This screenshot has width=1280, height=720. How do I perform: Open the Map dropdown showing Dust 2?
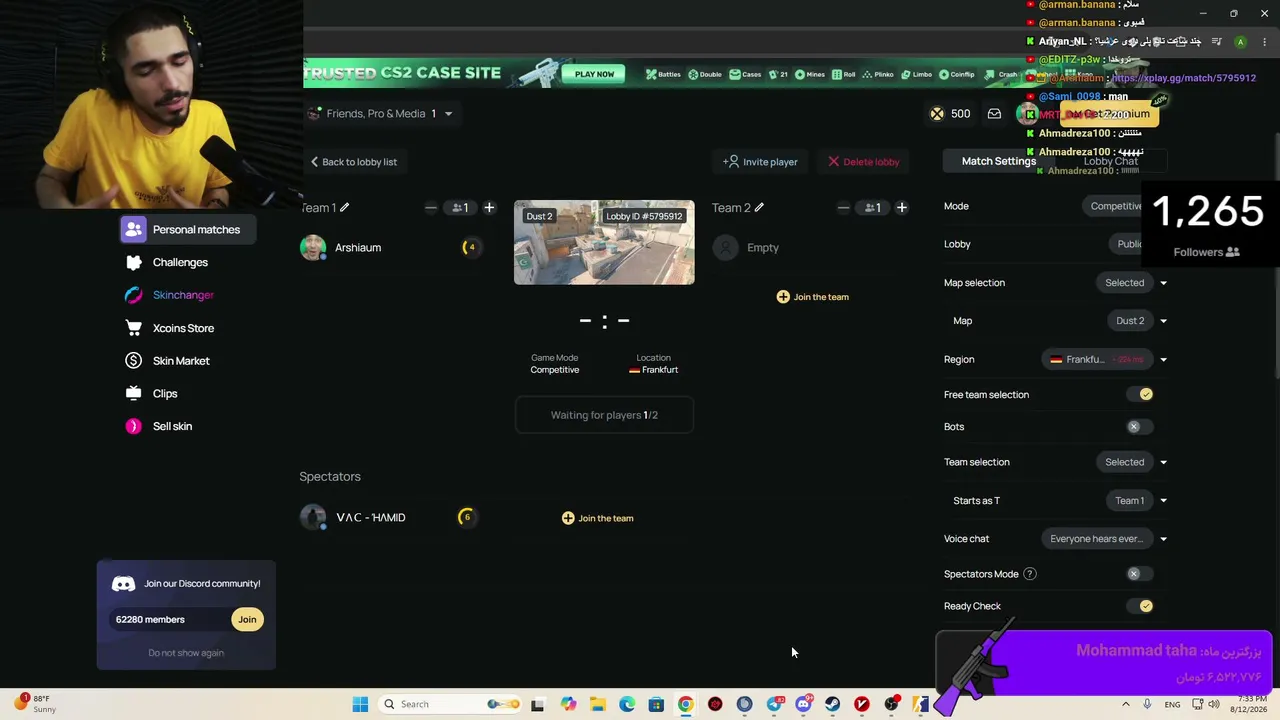[1139, 321]
